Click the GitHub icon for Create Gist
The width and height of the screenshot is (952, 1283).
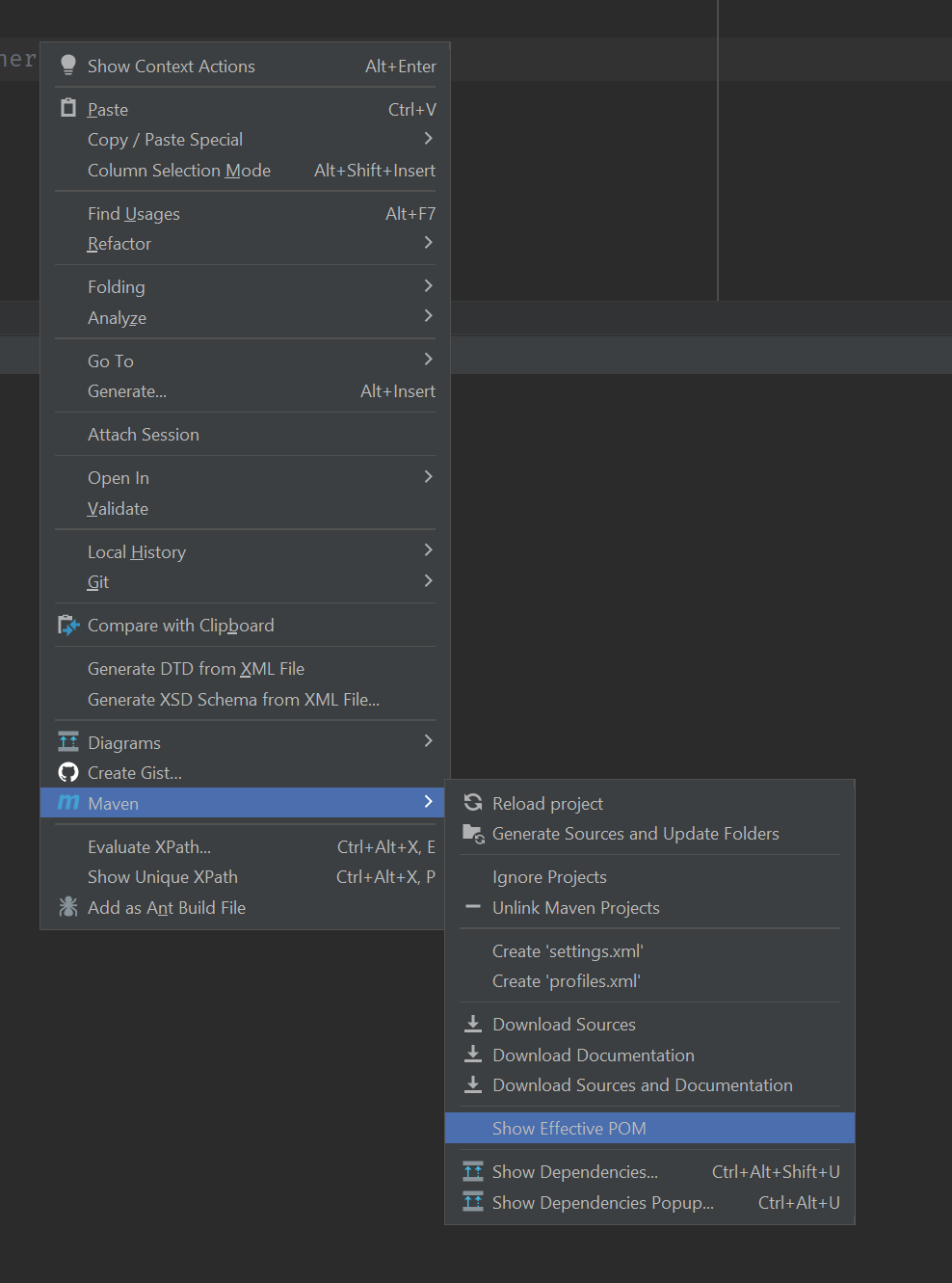pos(68,772)
